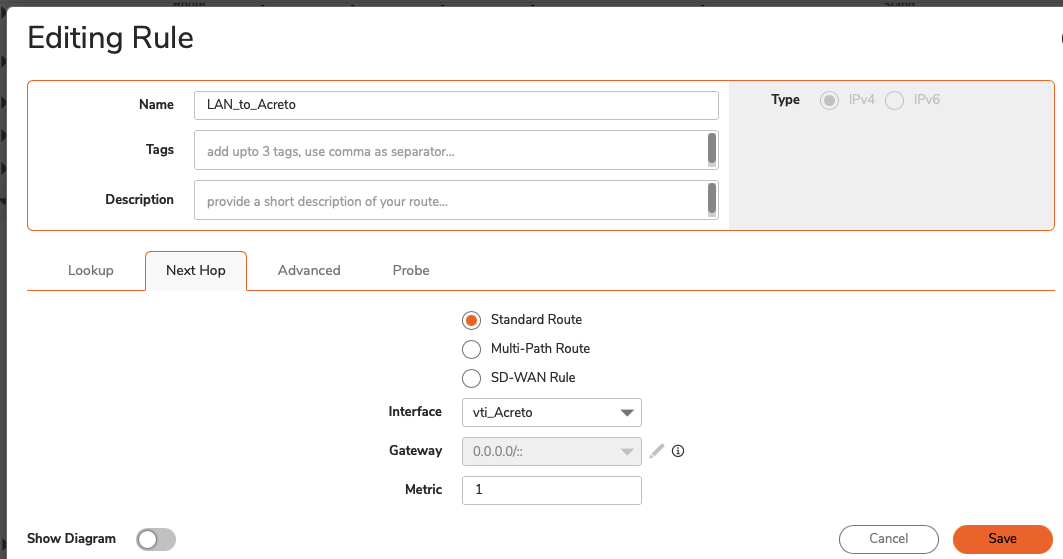Select IPv6 type radio button
The width and height of the screenshot is (1063, 559).
click(x=894, y=100)
